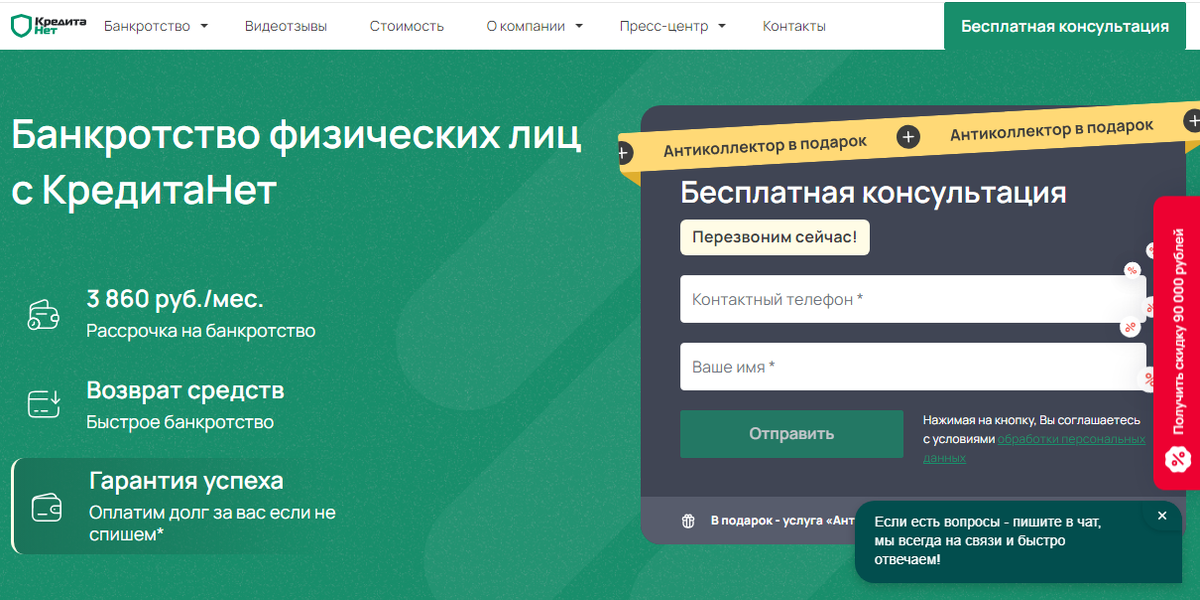Click the percent icon on the red discount tab

point(1178,459)
